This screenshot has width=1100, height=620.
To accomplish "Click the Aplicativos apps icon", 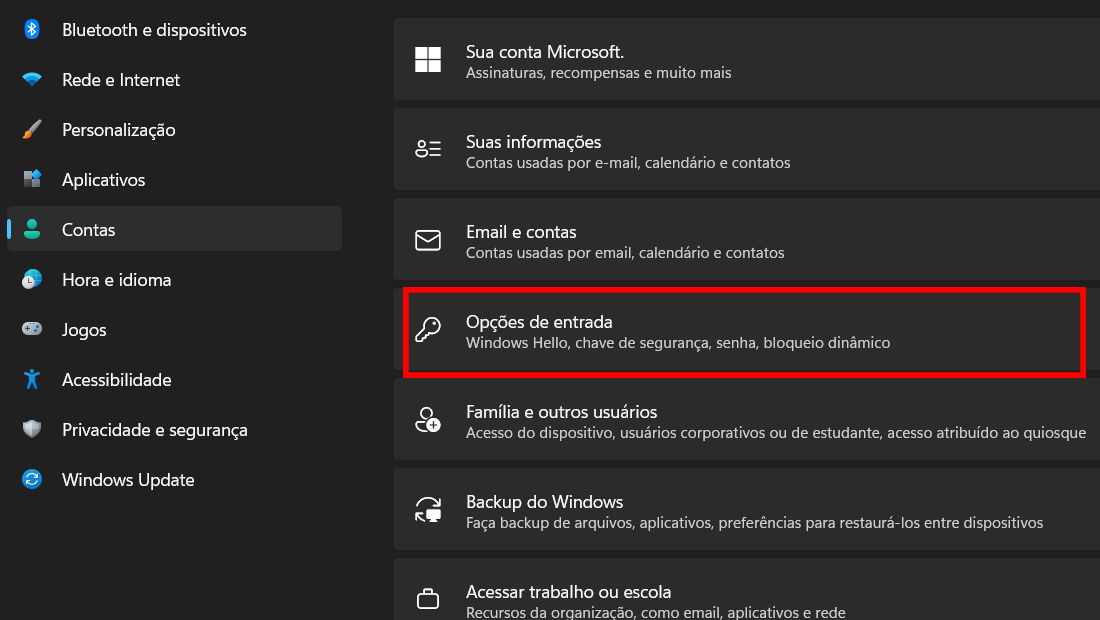I will (x=32, y=179).
